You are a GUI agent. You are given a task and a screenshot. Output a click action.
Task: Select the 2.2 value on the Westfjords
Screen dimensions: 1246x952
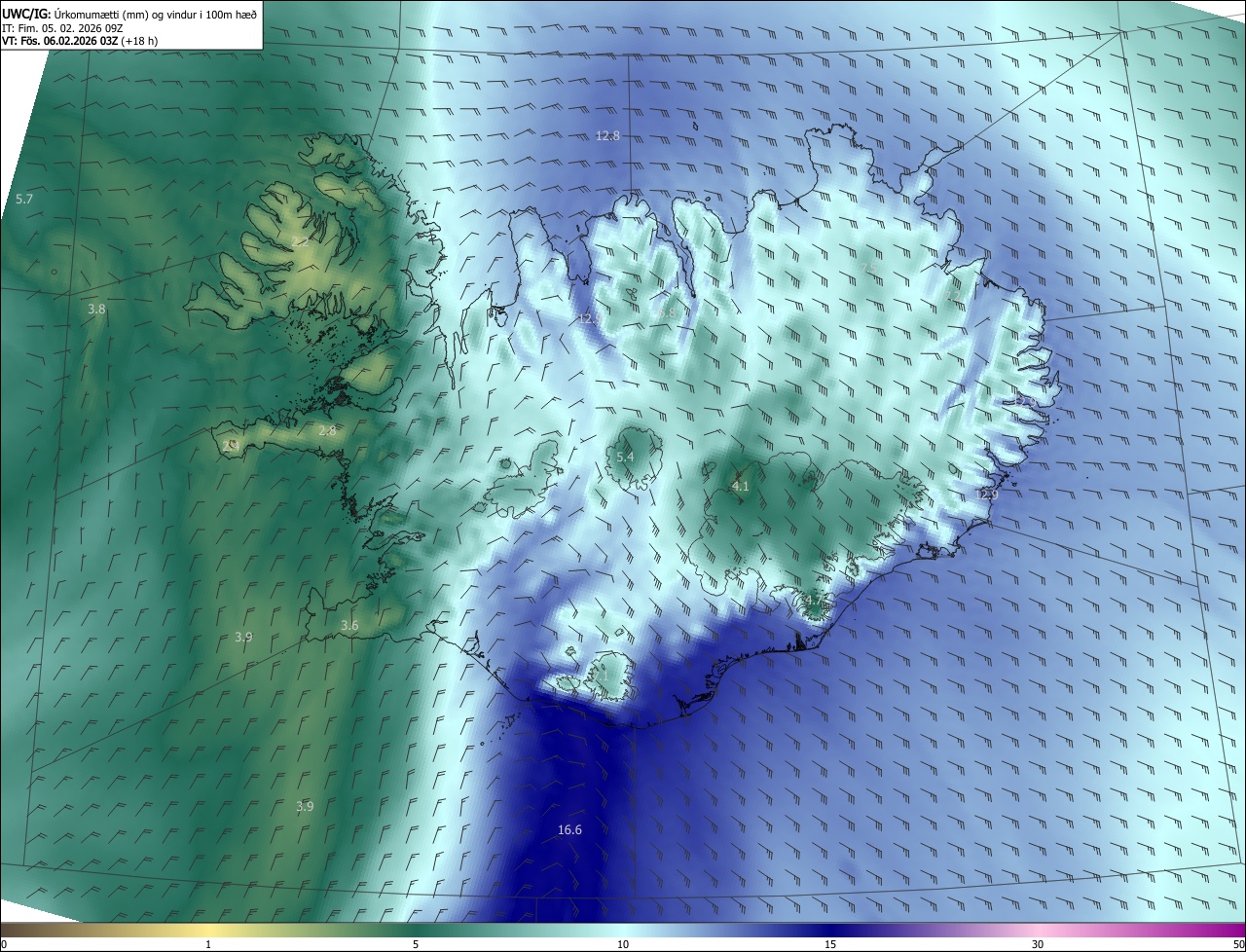tap(300, 241)
